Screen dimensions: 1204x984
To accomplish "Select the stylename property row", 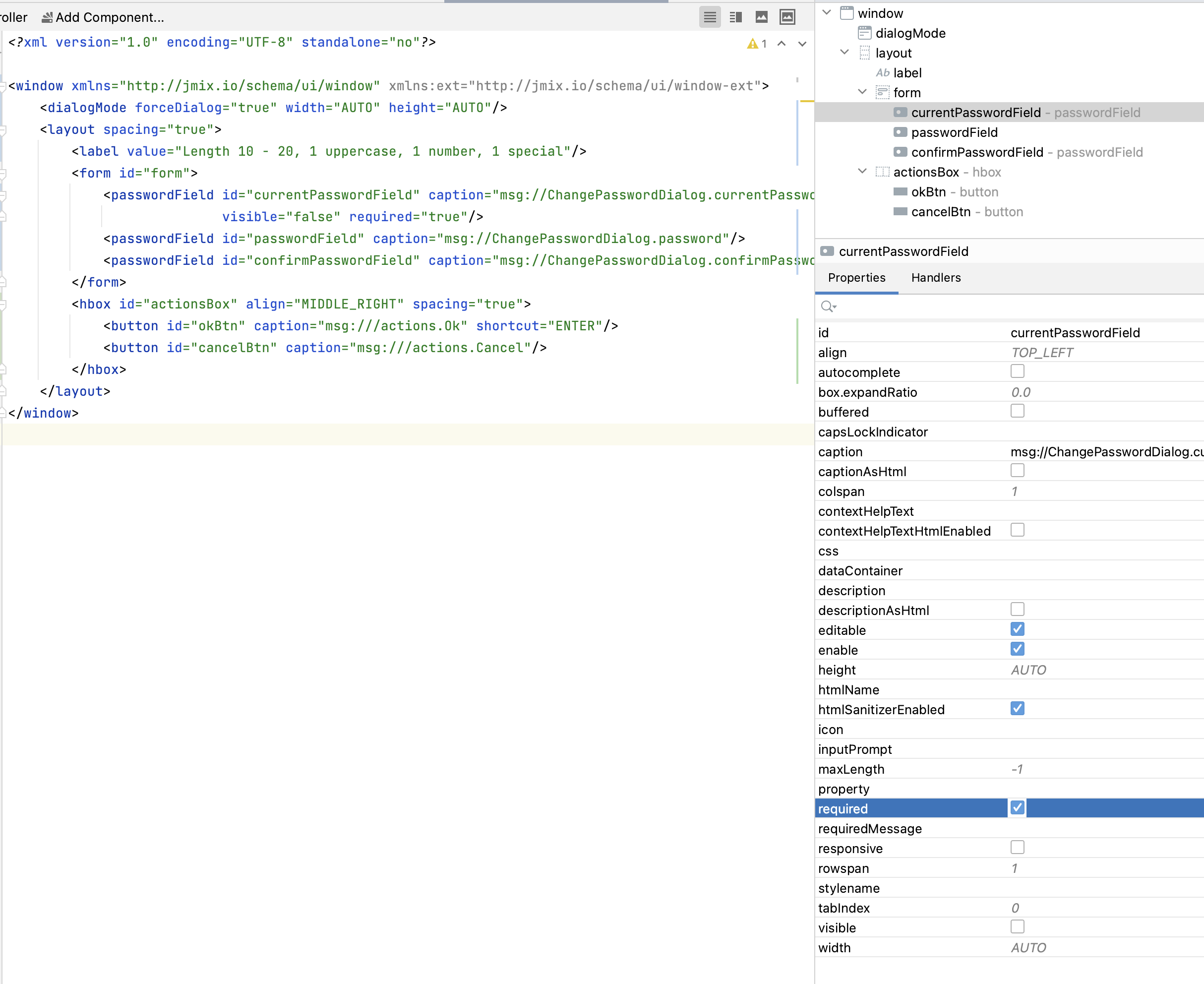I will click(1009, 888).
